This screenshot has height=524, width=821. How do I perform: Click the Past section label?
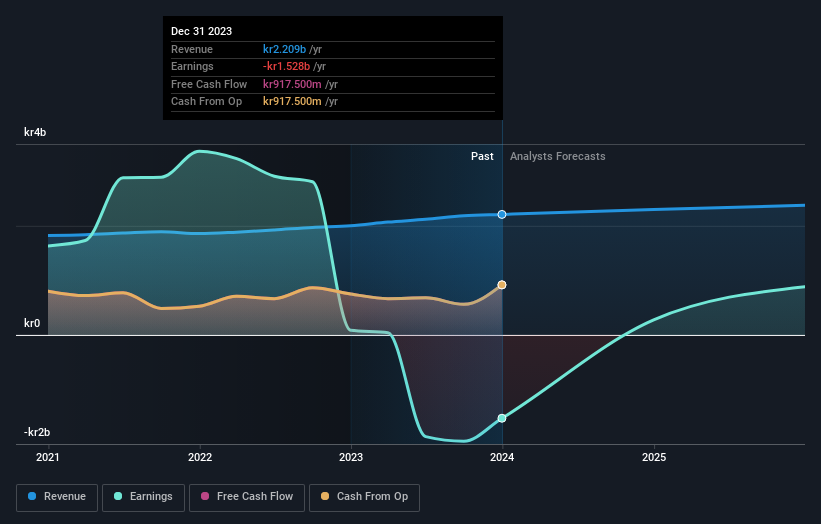tap(482, 156)
